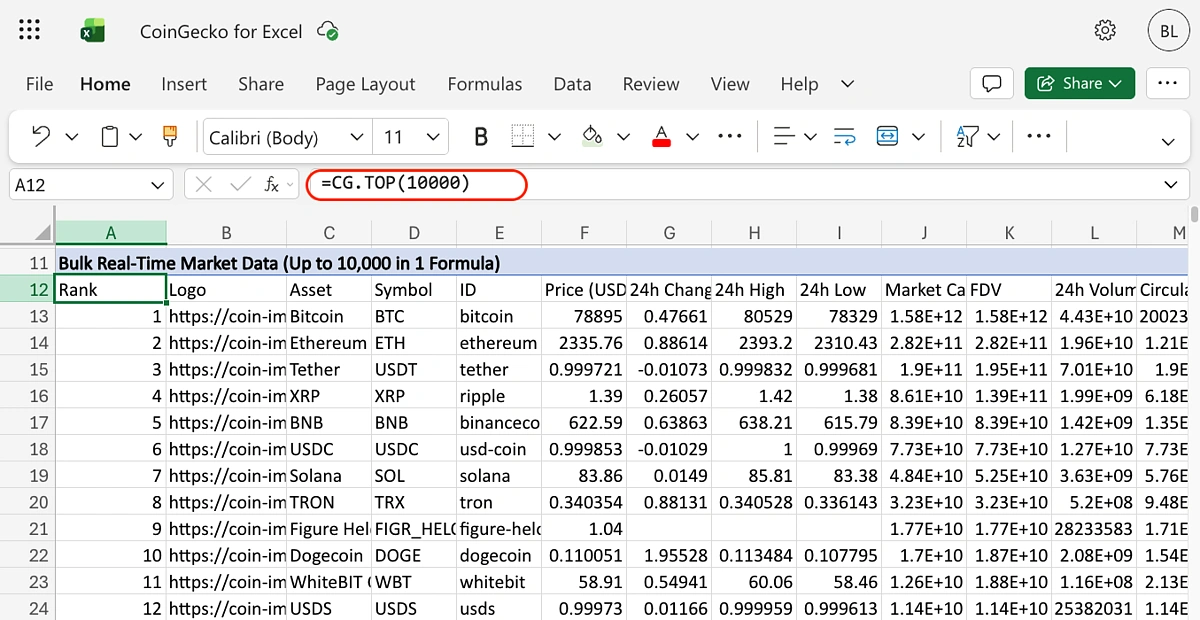Click the Share button
This screenshot has height=620, width=1200.
pyautogui.click(x=1080, y=83)
